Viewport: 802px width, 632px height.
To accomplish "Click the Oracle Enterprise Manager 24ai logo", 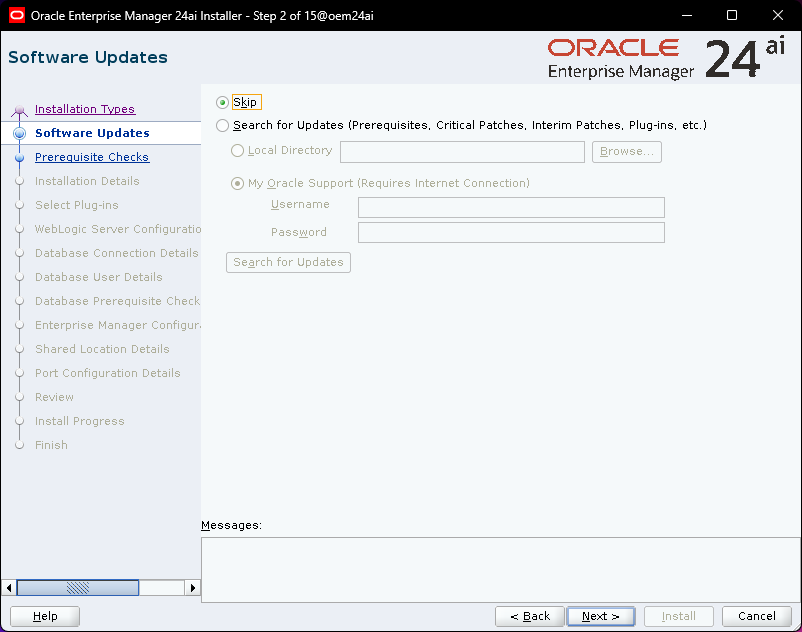I will tap(666, 59).
